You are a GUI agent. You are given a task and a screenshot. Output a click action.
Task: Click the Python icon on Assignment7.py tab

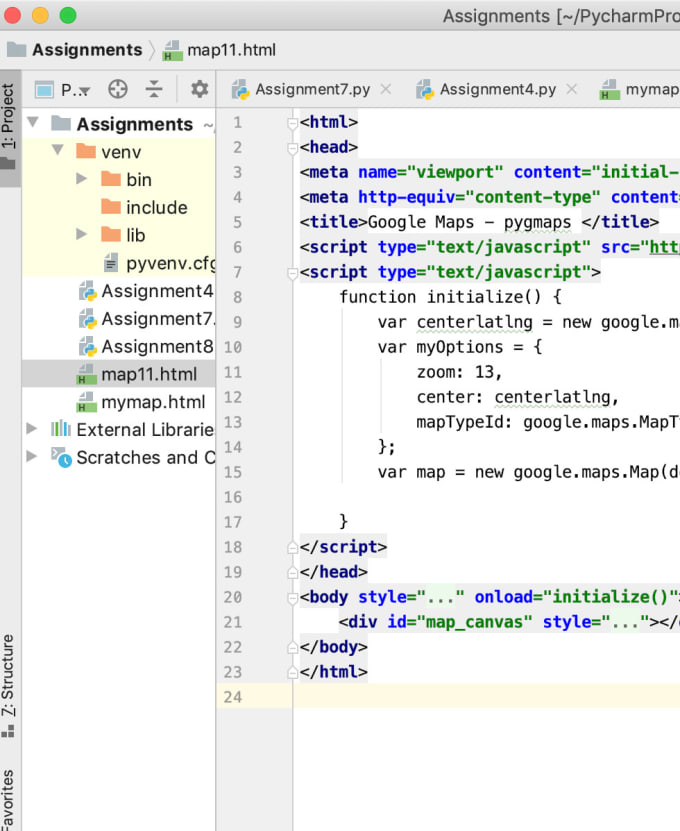(240, 90)
